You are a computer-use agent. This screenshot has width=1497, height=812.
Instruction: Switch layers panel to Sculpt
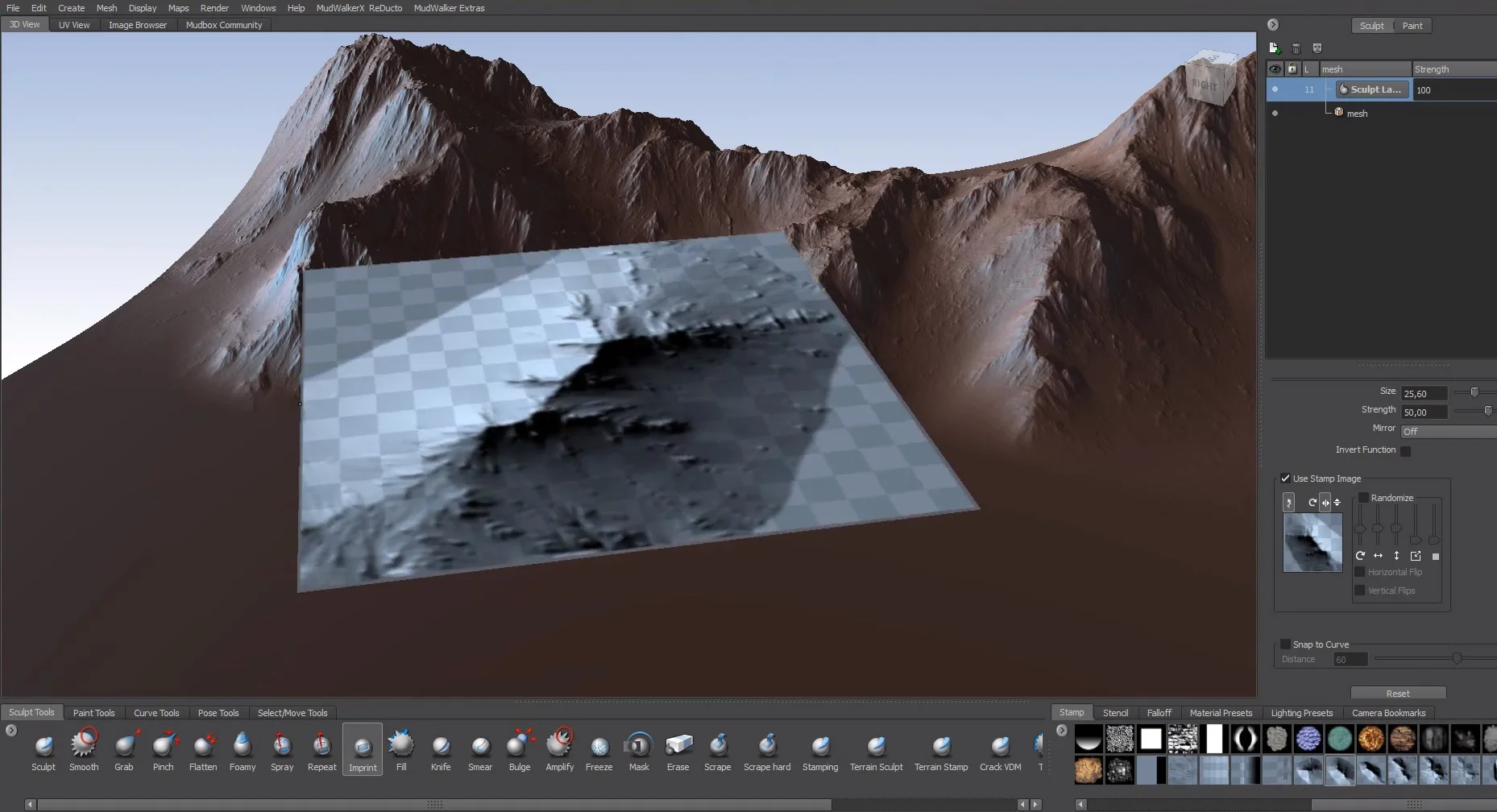click(x=1372, y=26)
